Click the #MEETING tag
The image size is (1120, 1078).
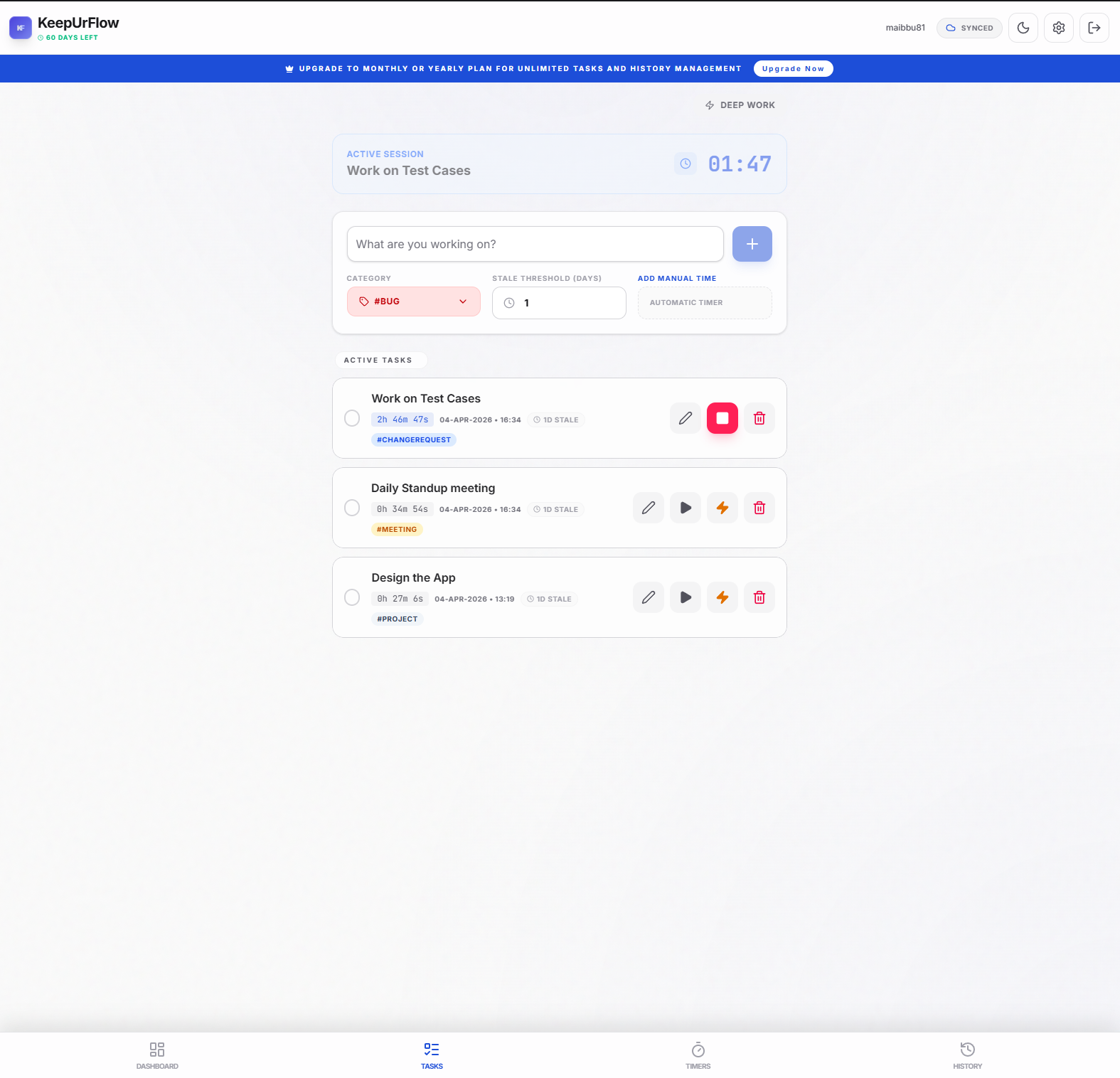coord(397,530)
